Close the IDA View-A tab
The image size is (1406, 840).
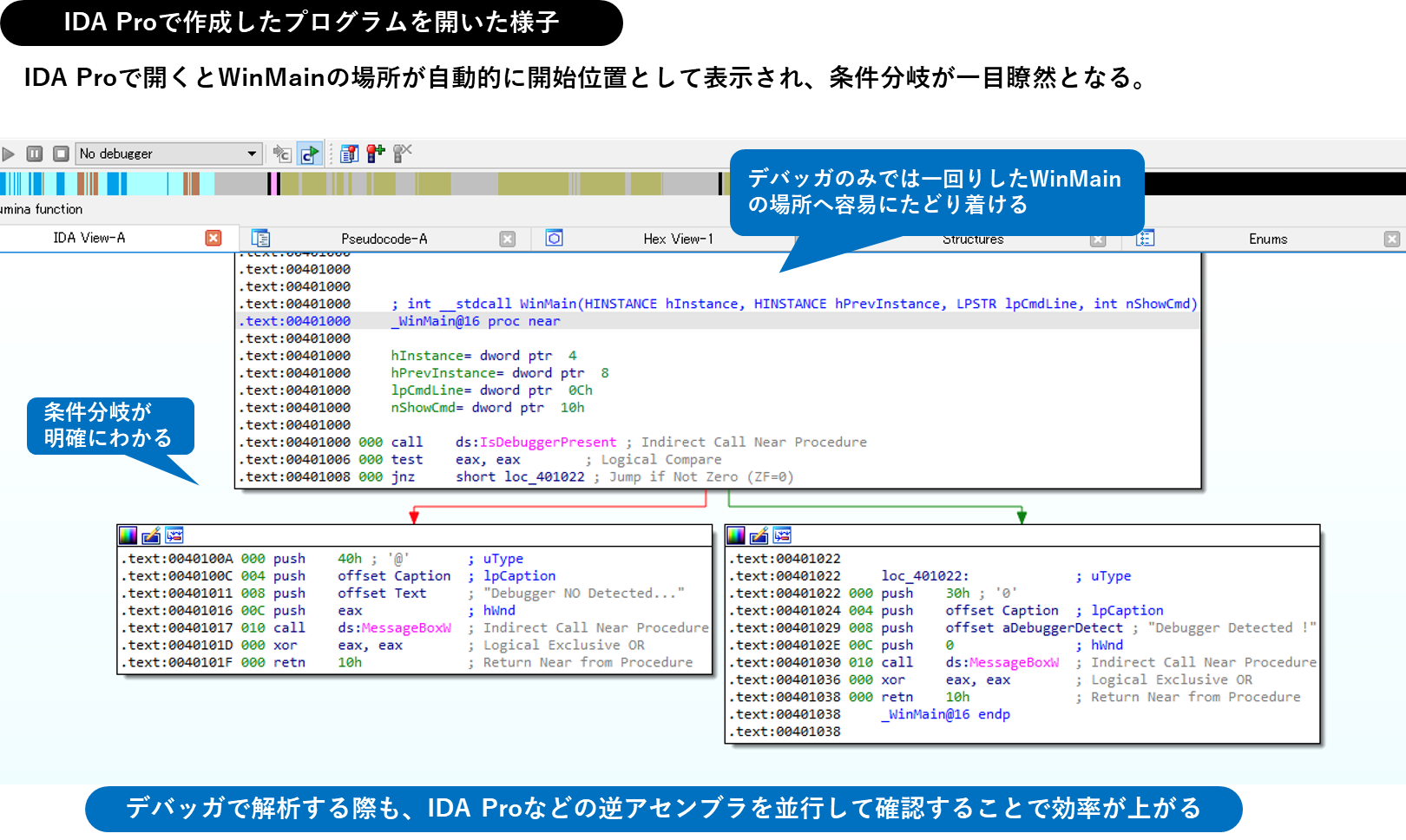pyautogui.click(x=214, y=238)
